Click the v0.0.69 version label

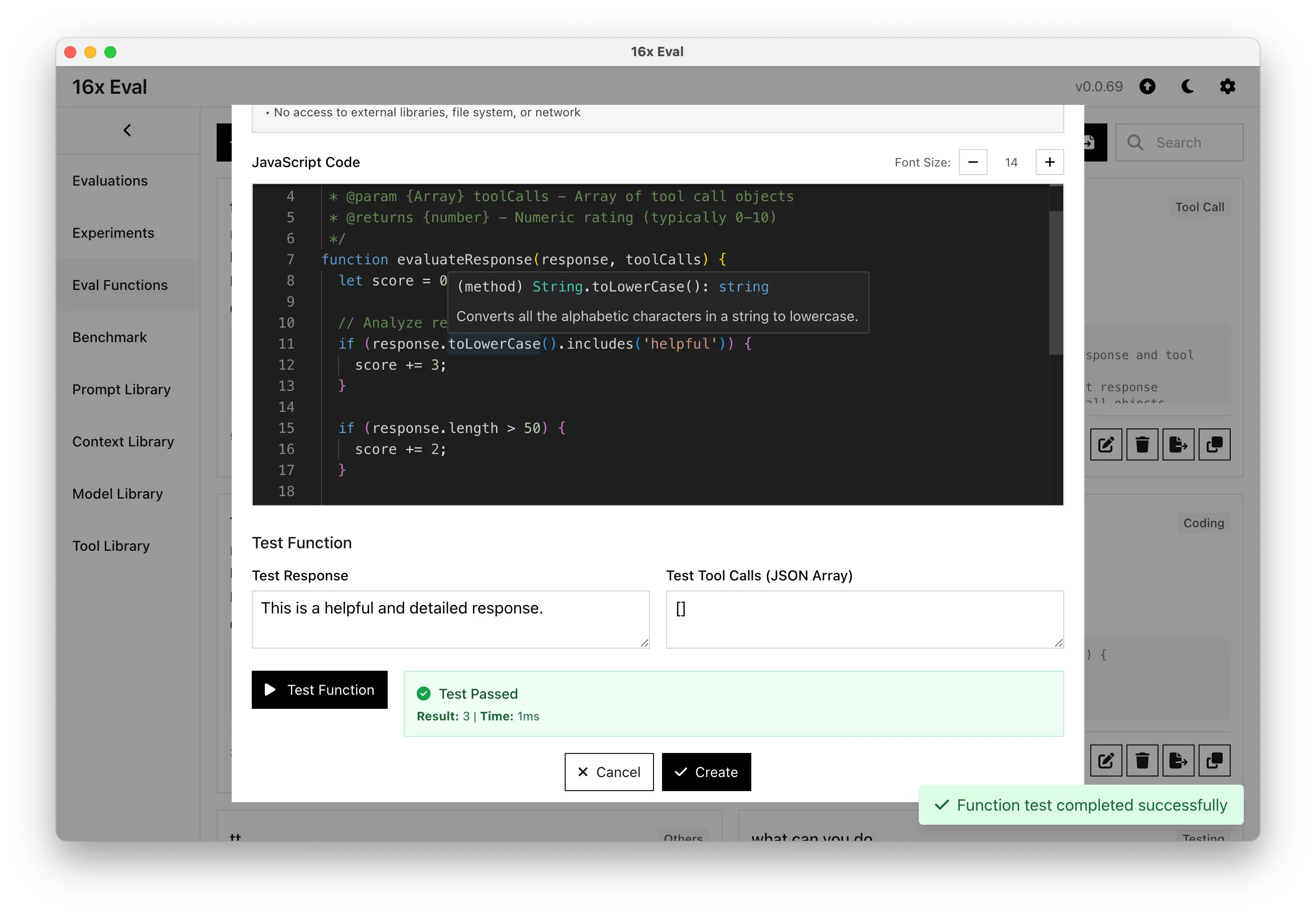[x=1098, y=87]
